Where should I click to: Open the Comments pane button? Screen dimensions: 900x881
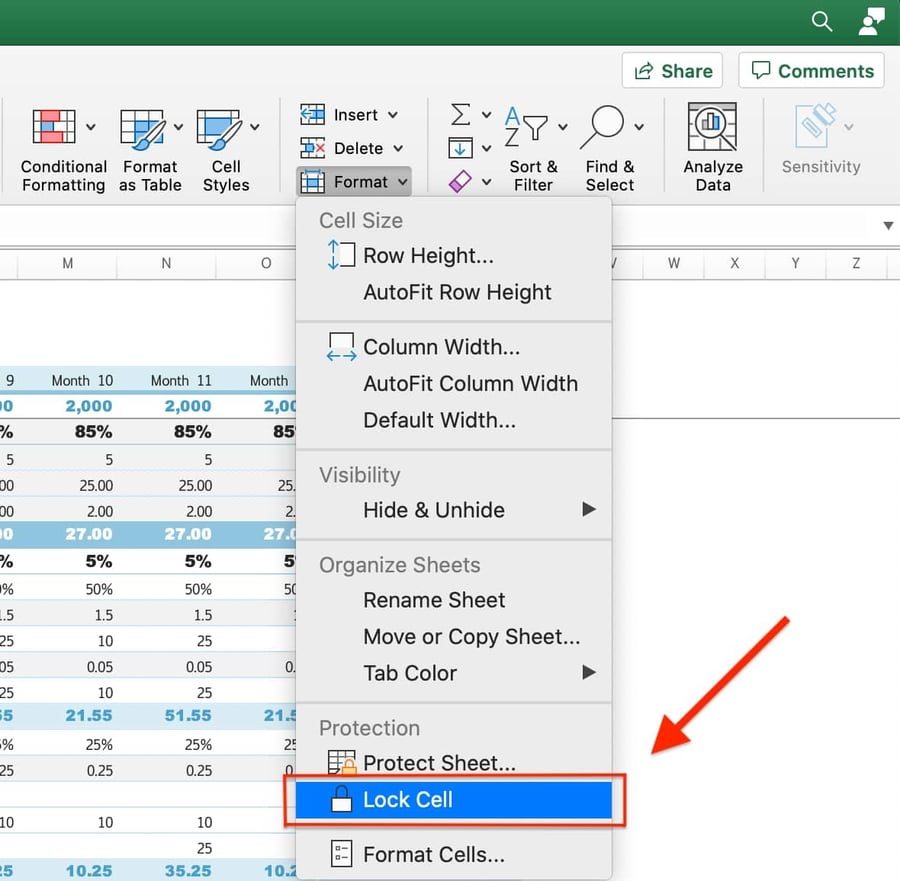tap(812, 71)
